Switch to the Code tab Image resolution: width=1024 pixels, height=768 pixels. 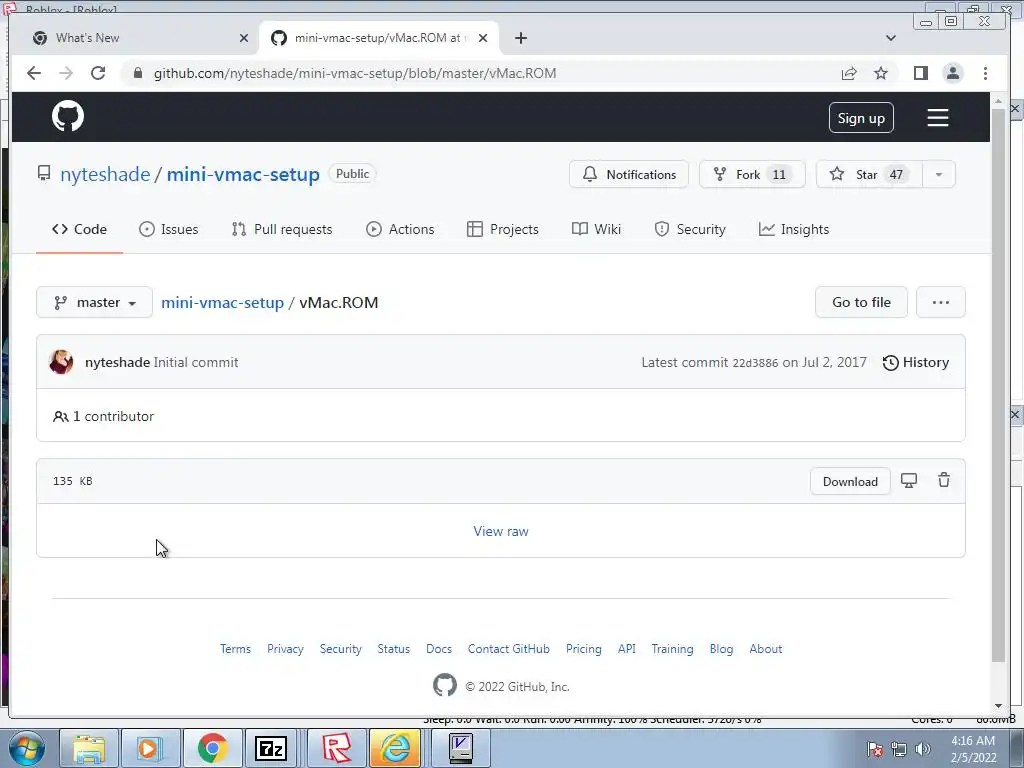80,229
